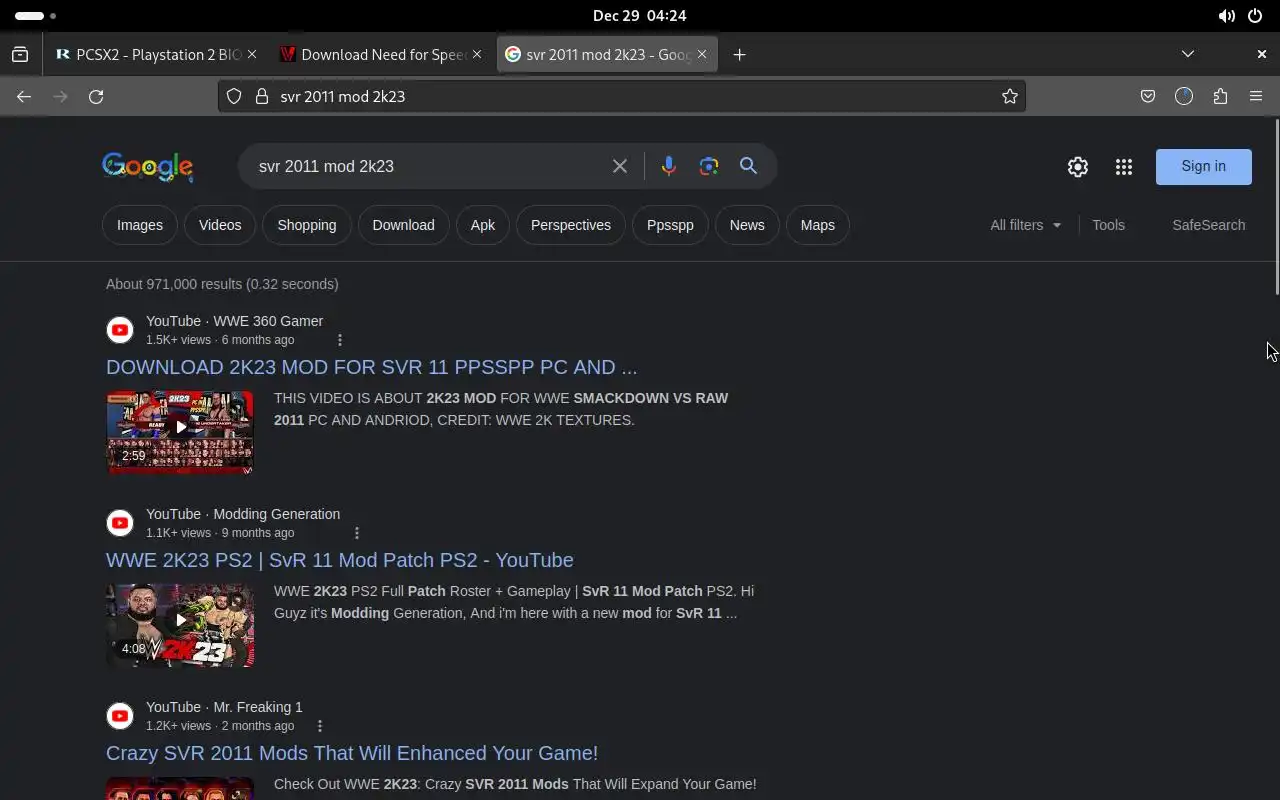This screenshot has width=1280, height=800.
Task: Open the extensions puzzle icon
Action: click(x=1220, y=96)
